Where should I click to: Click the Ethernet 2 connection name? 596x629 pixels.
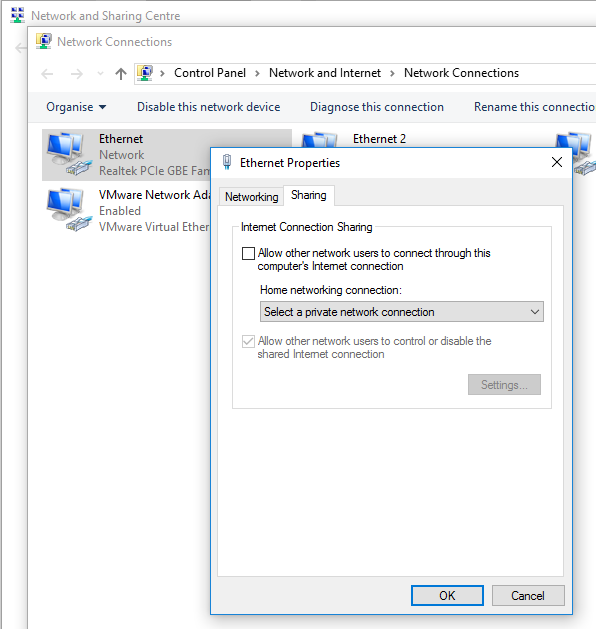click(x=379, y=139)
